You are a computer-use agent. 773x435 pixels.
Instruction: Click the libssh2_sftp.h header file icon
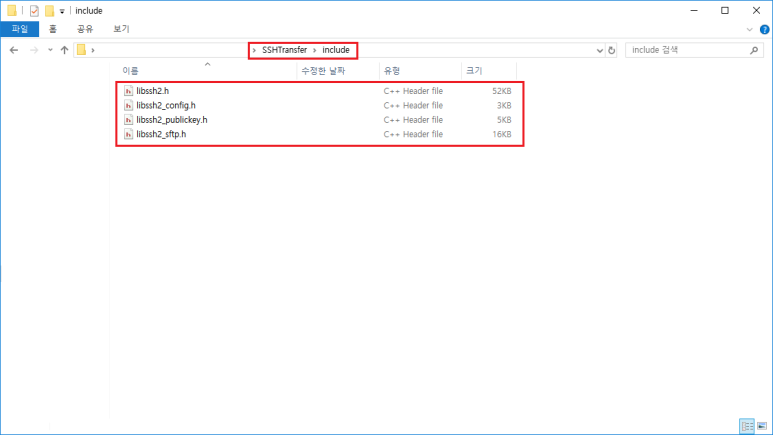(x=128, y=134)
